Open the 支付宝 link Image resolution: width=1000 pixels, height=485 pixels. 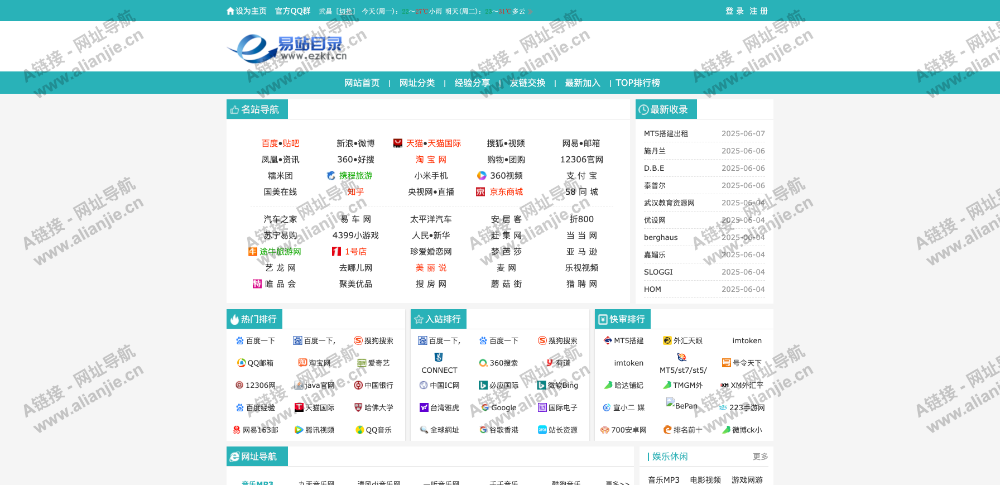(582, 175)
